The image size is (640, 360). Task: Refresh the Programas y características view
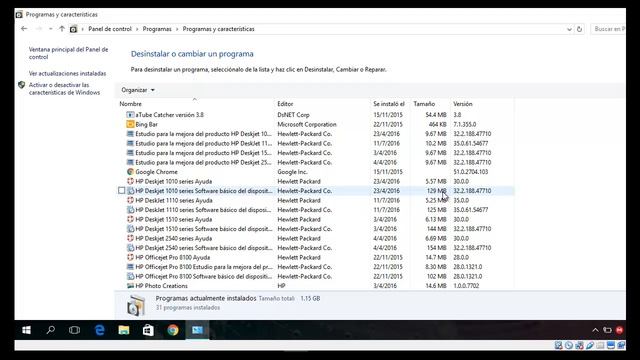[x=579, y=29]
